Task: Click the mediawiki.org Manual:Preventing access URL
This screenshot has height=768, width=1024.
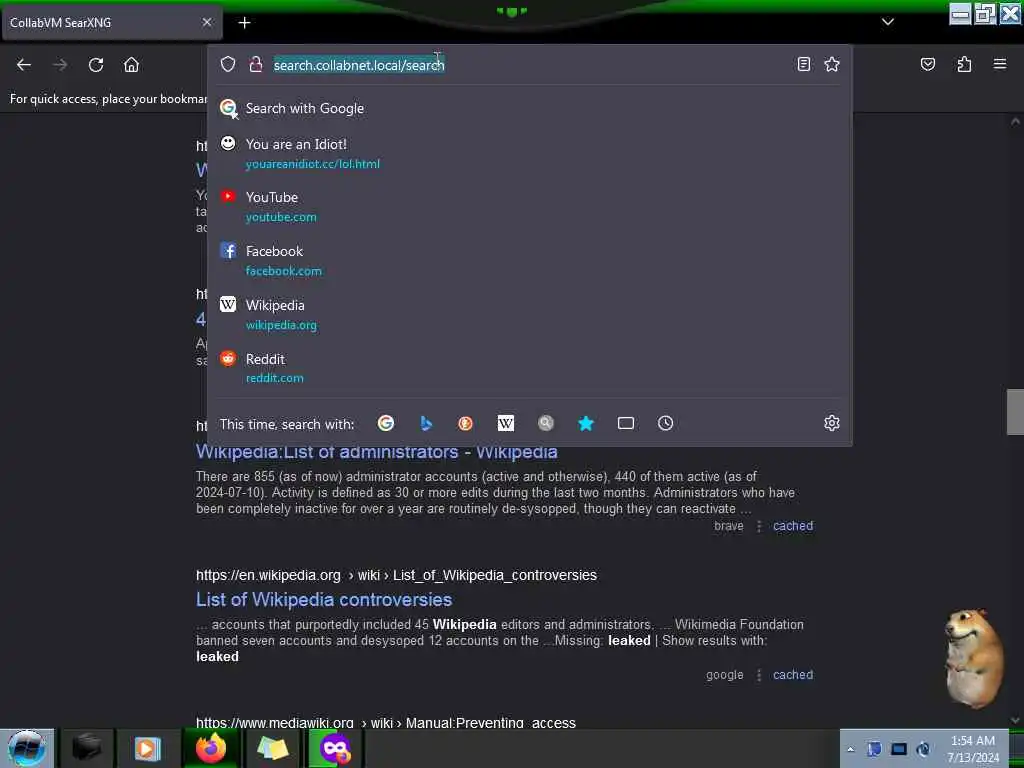Action: point(386,723)
